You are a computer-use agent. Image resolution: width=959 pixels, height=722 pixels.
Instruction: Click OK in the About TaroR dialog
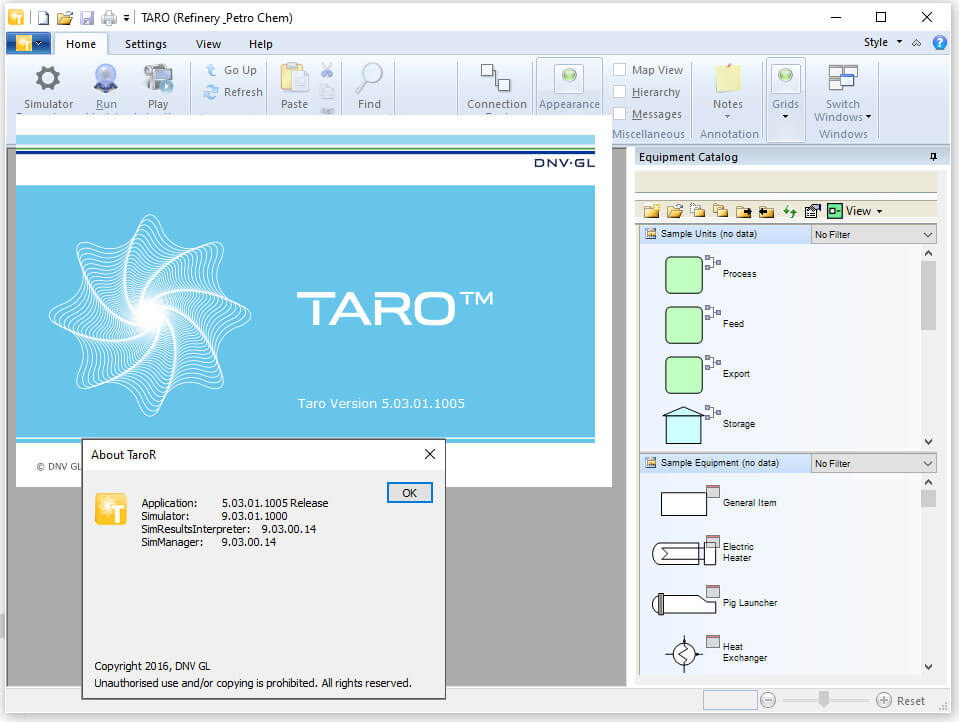409,492
